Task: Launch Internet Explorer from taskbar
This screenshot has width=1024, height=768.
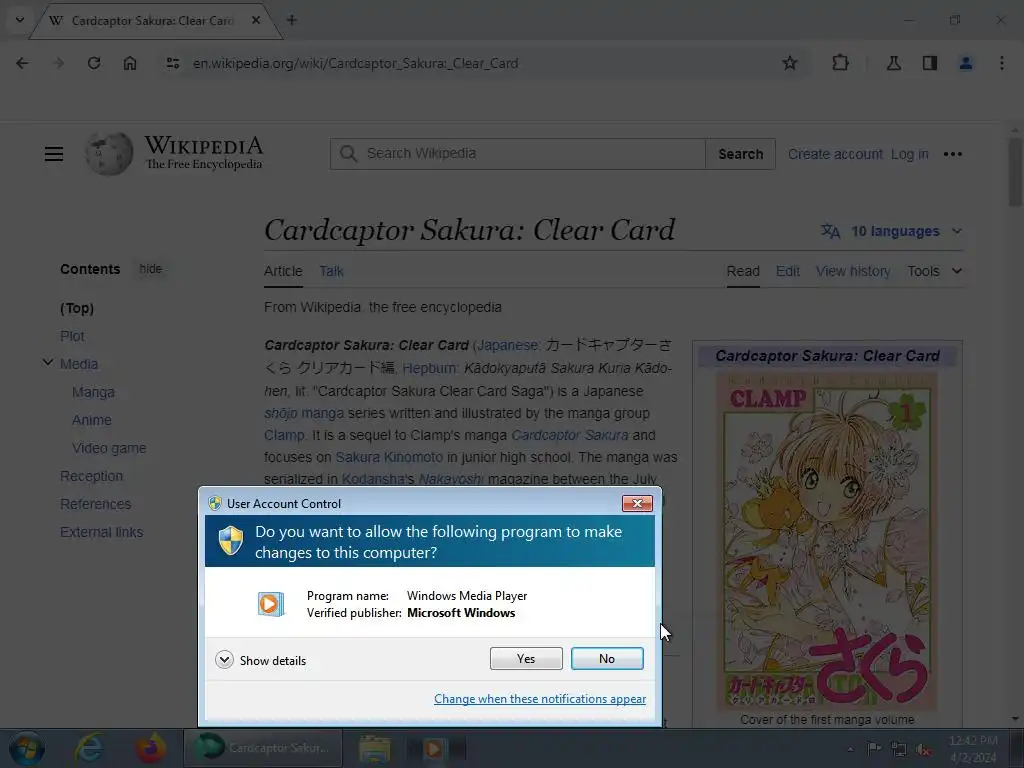Action: (x=88, y=748)
